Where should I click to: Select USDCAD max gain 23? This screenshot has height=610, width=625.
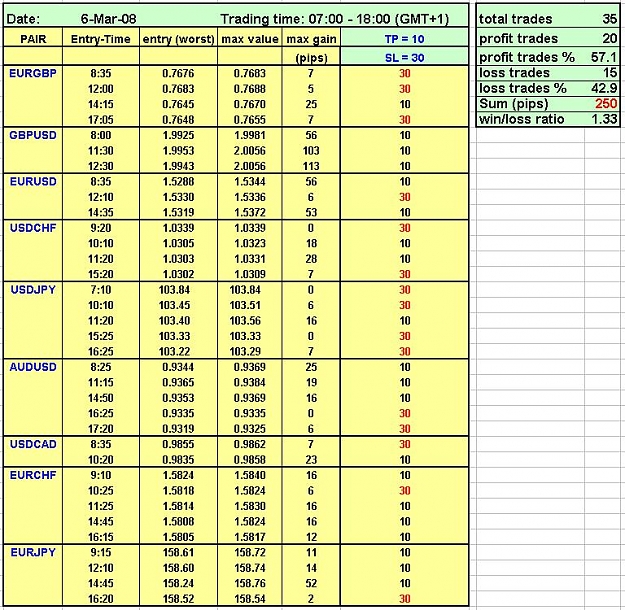tap(311, 460)
